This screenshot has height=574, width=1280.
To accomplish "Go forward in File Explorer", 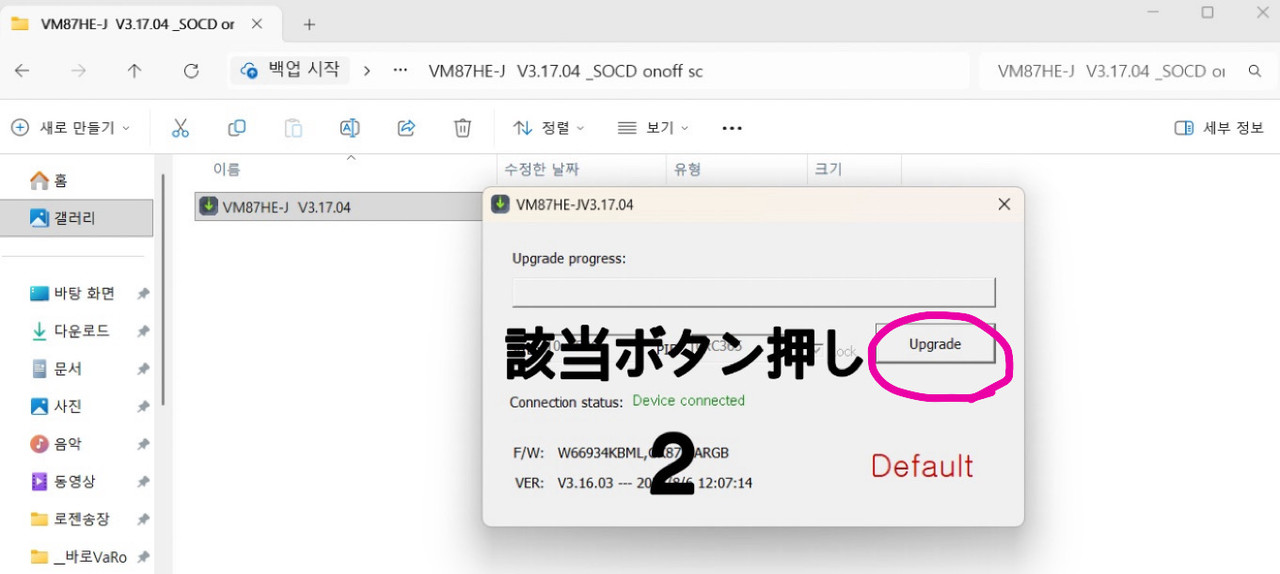I will 79,71.
